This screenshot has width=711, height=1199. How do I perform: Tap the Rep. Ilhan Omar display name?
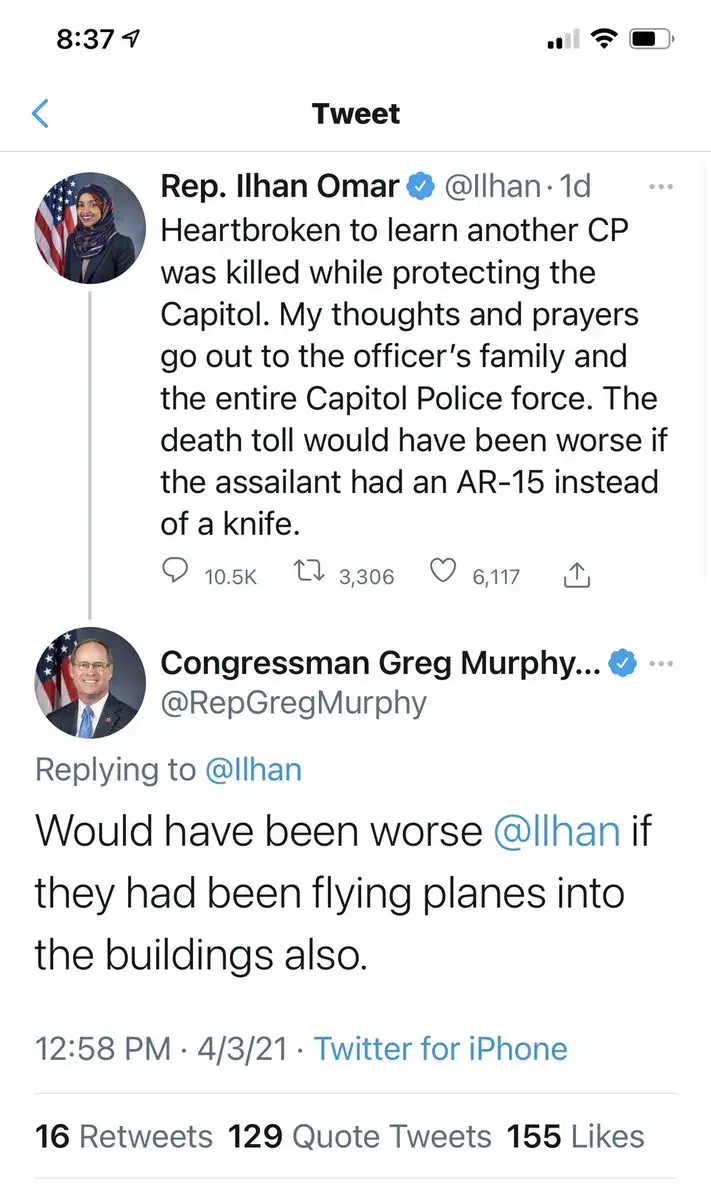pos(280,187)
